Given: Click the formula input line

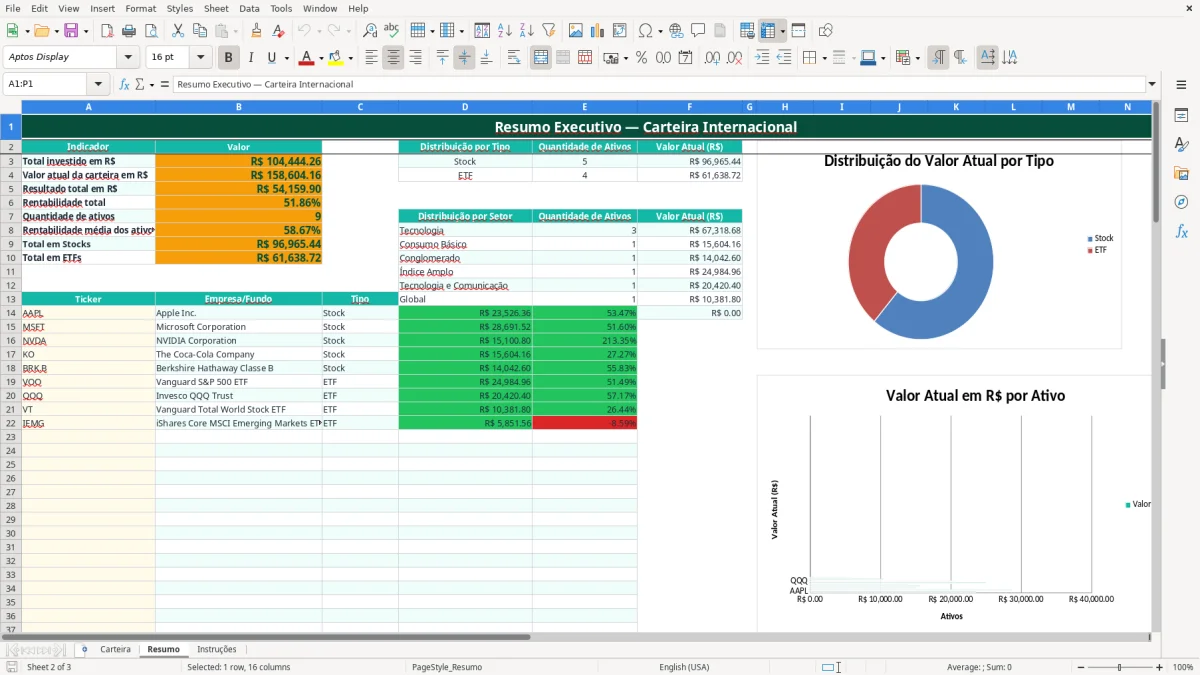Looking at the screenshot, I should pos(659,85).
